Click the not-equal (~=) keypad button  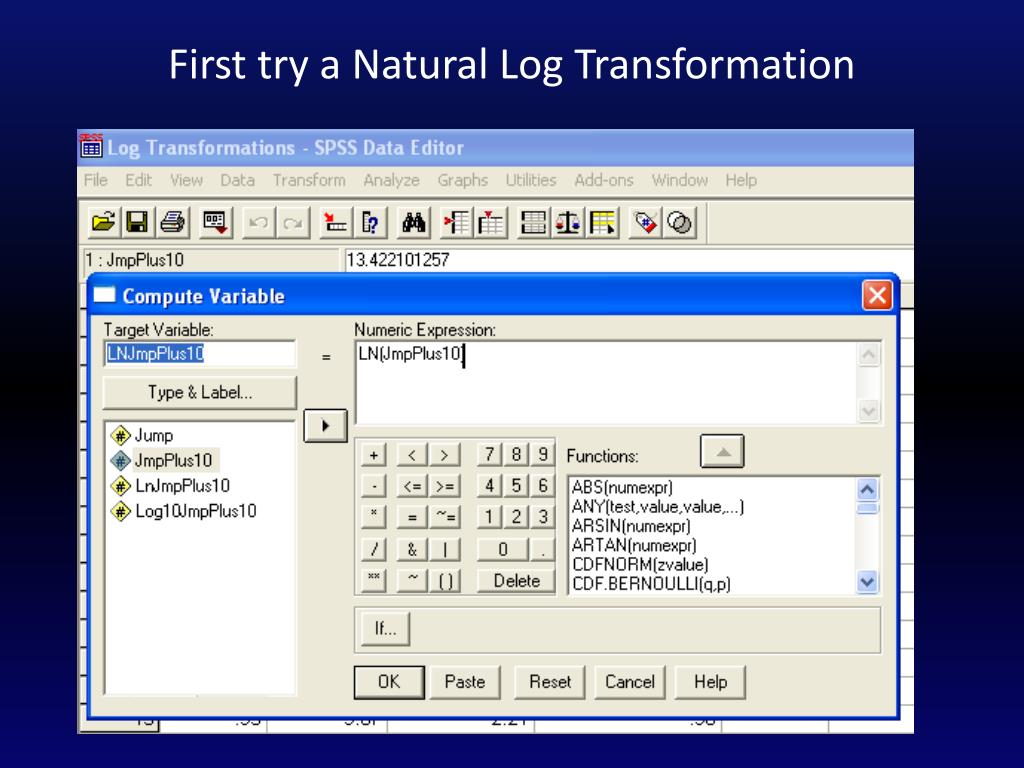click(x=445, y=518)
